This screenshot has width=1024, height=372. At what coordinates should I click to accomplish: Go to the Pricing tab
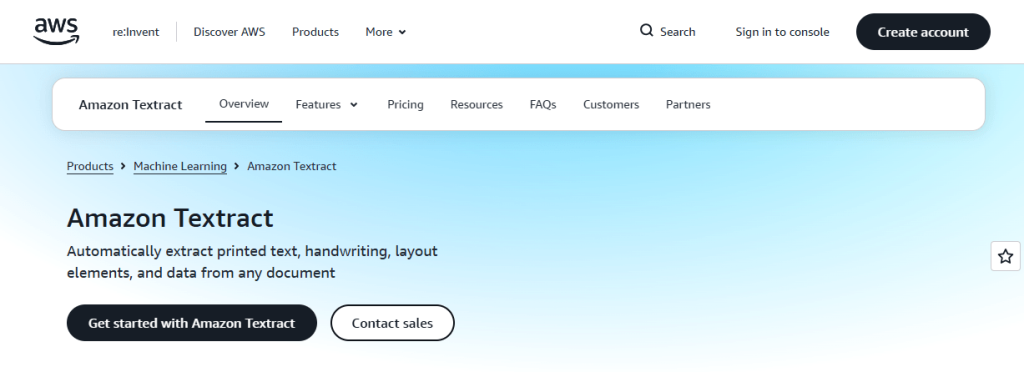(405, 104)
